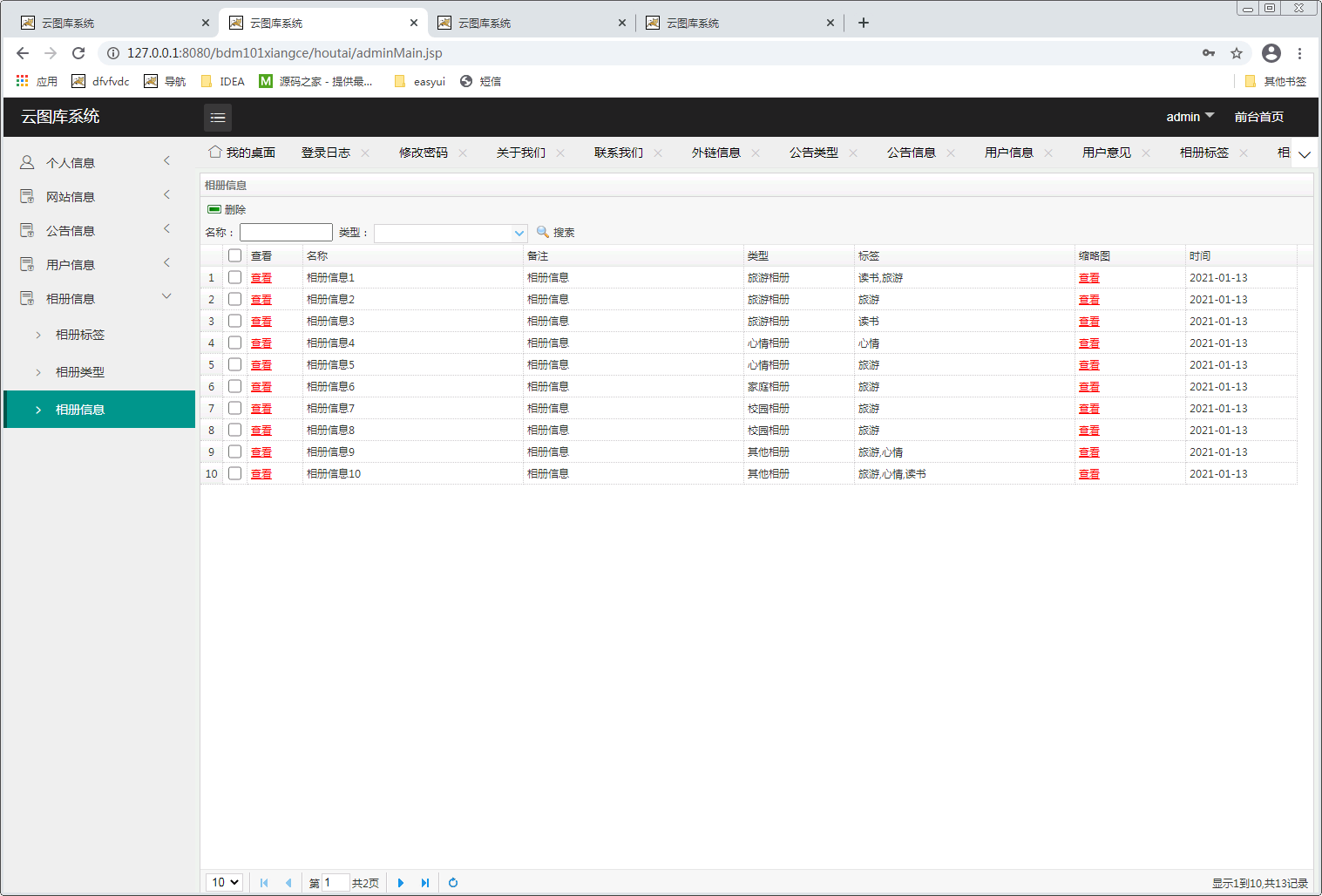Check the checkbox for 相册信息5 row

tap(234, 364)
